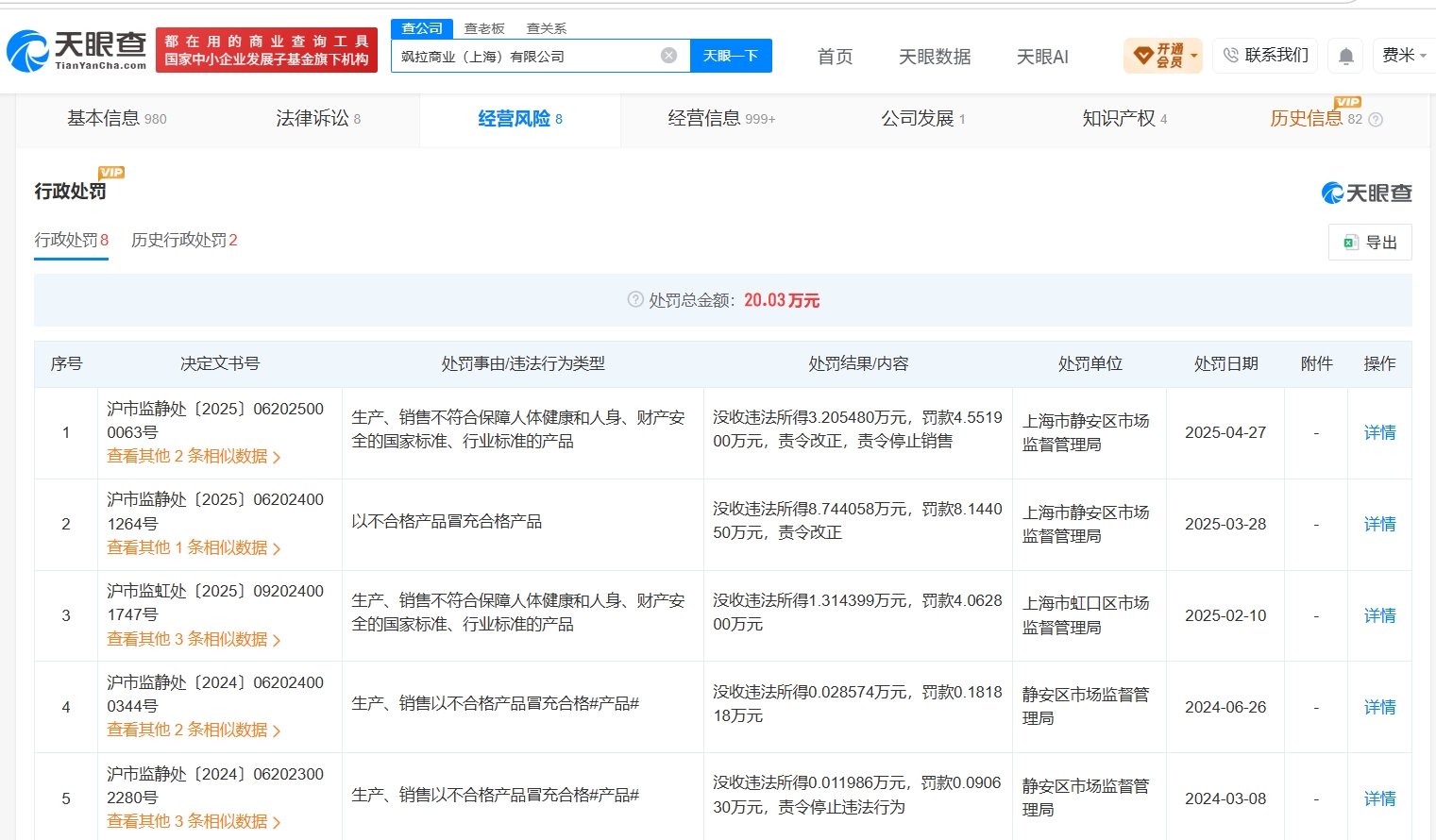Image resolution: width=1436 pixels, height=840 pixels.
Task: Select the 查老板 search mode
Action: click(484, 28)
